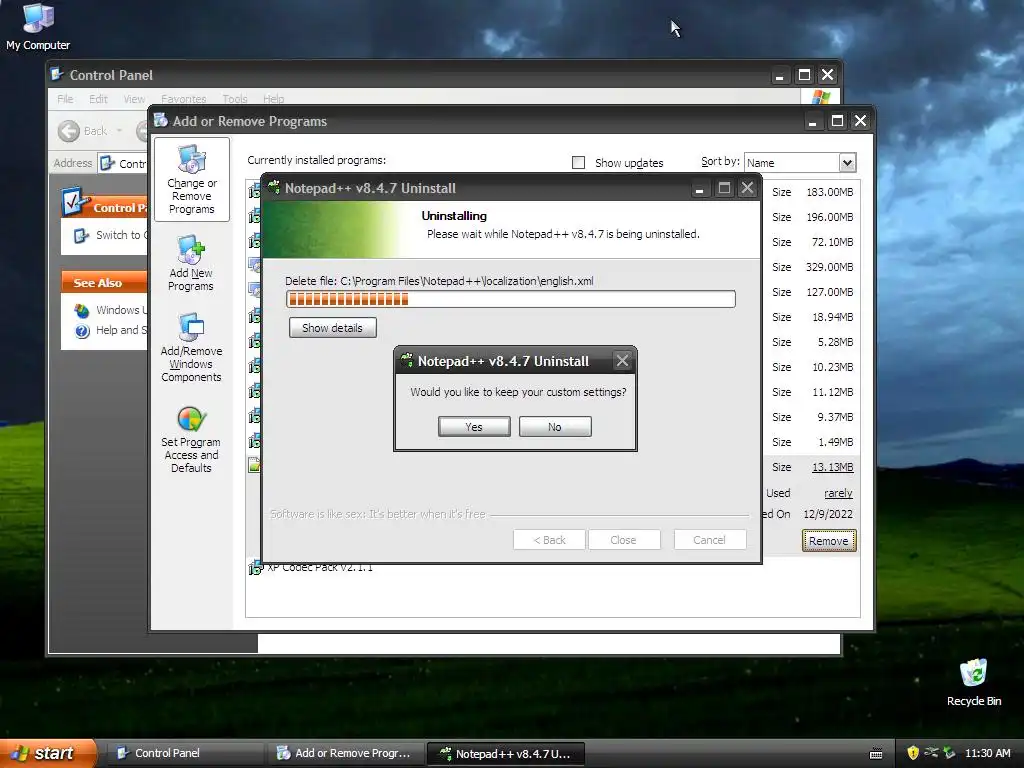
Task: Open the Help menu in Control Panel
Action: coord(274,99)
